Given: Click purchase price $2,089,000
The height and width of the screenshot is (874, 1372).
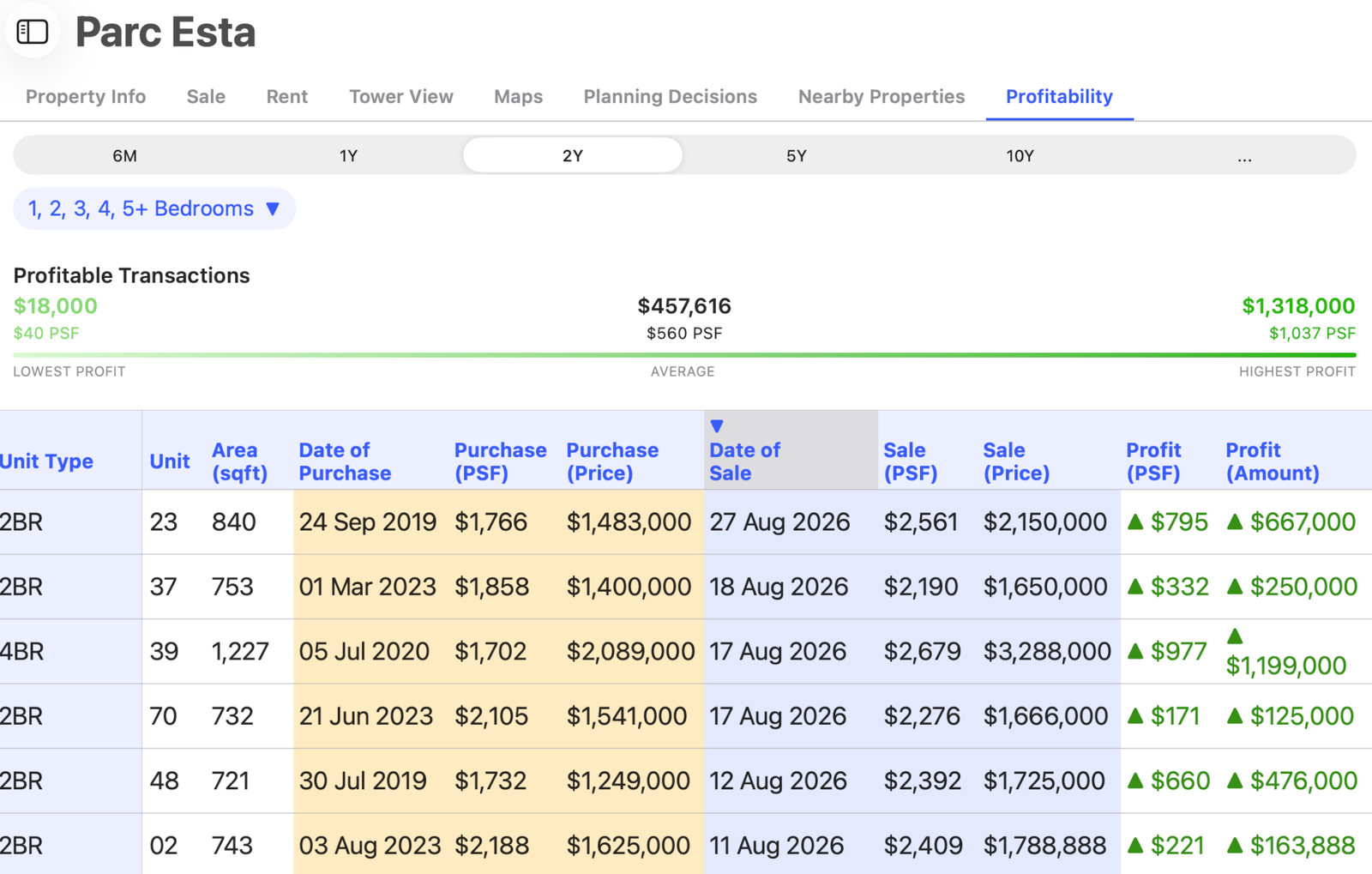Looking at the screenshot, I should pos(630,652).
